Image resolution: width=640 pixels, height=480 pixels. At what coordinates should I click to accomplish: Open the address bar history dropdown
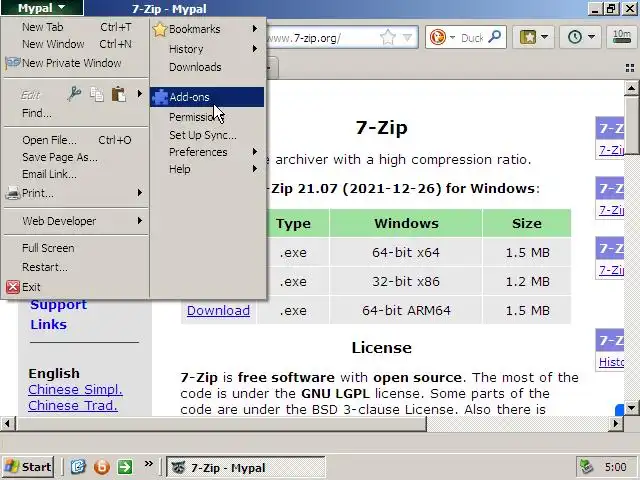coord(407,38)
